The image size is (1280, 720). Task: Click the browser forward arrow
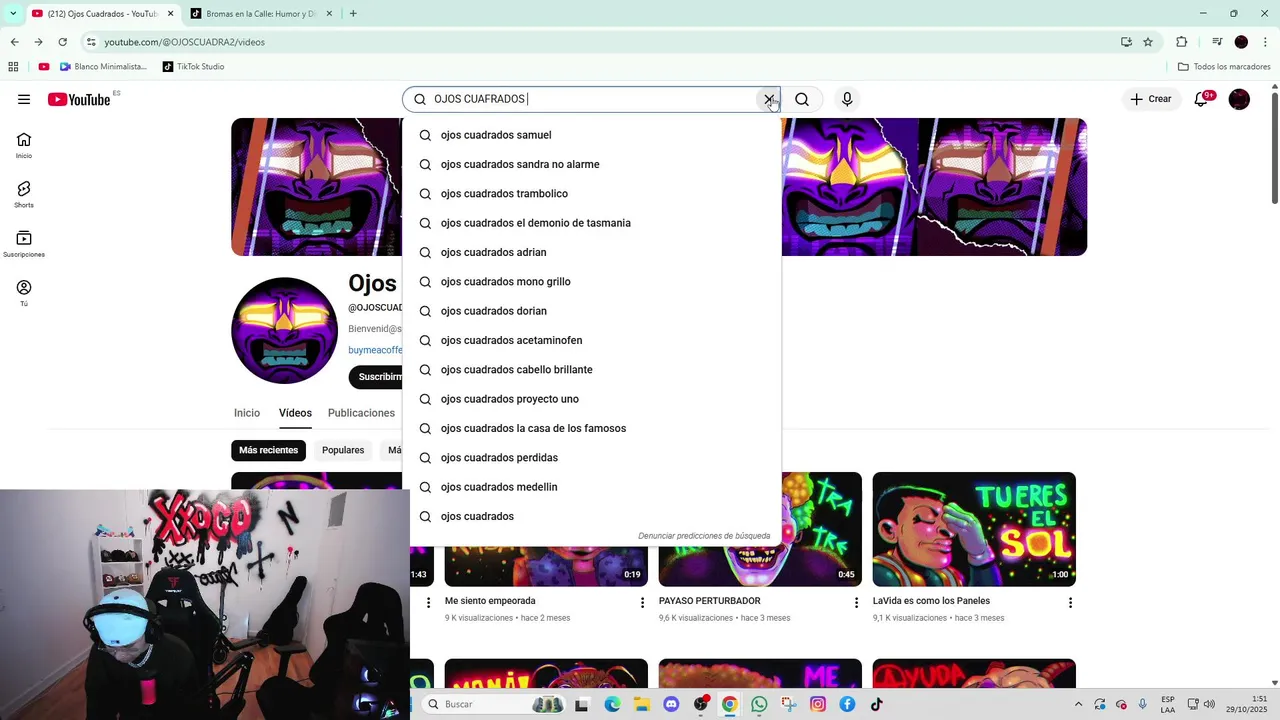pyautogui.click(x=38, y=42)
